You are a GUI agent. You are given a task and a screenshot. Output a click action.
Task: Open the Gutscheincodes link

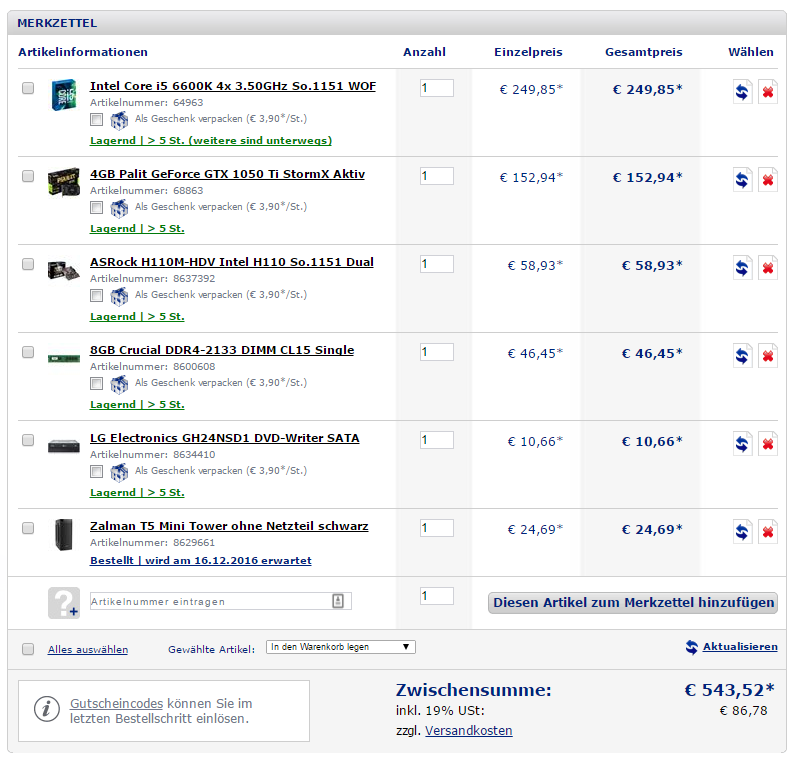(x=116, y=704)
